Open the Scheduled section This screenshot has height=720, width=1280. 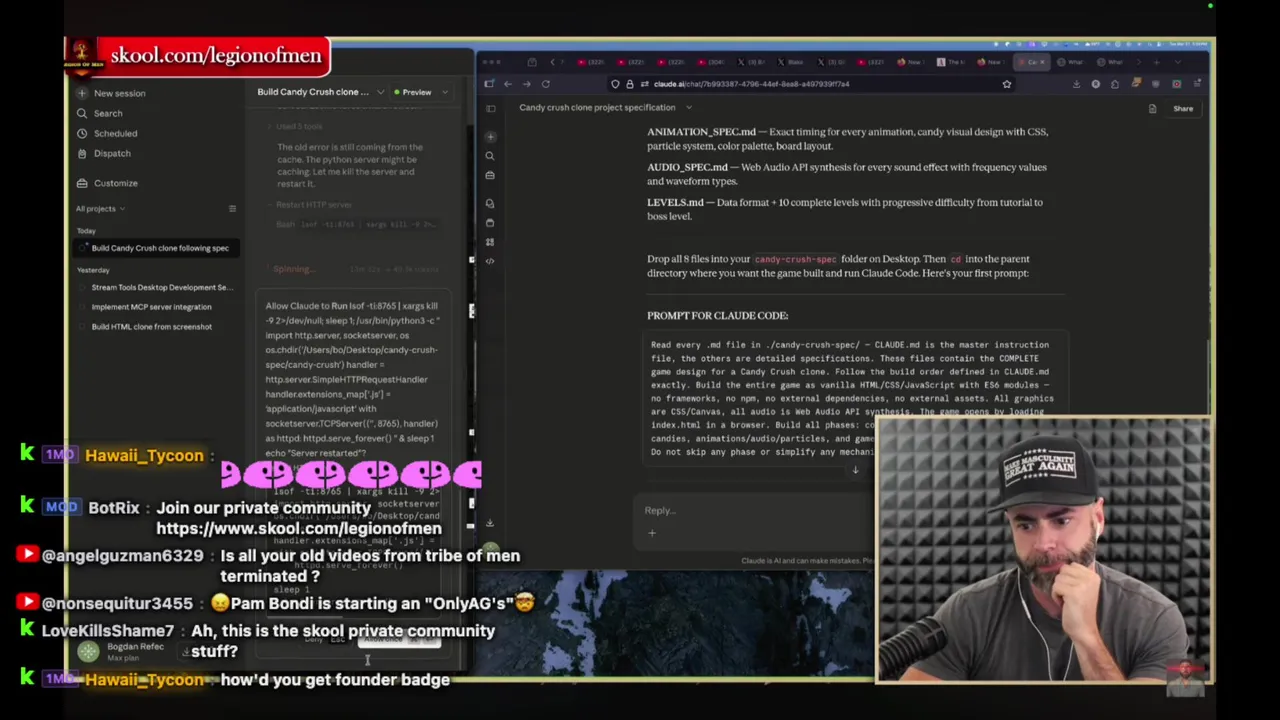[107, 133]
